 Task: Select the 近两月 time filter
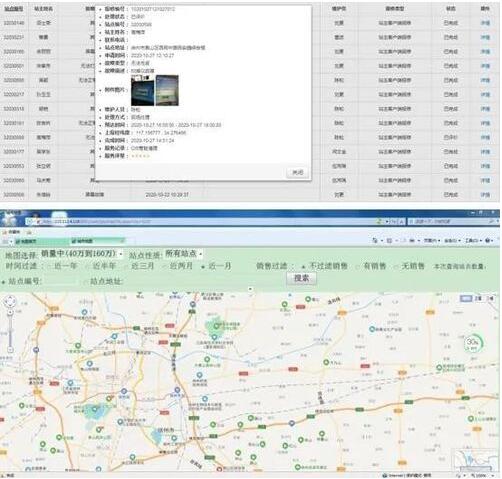178,266
